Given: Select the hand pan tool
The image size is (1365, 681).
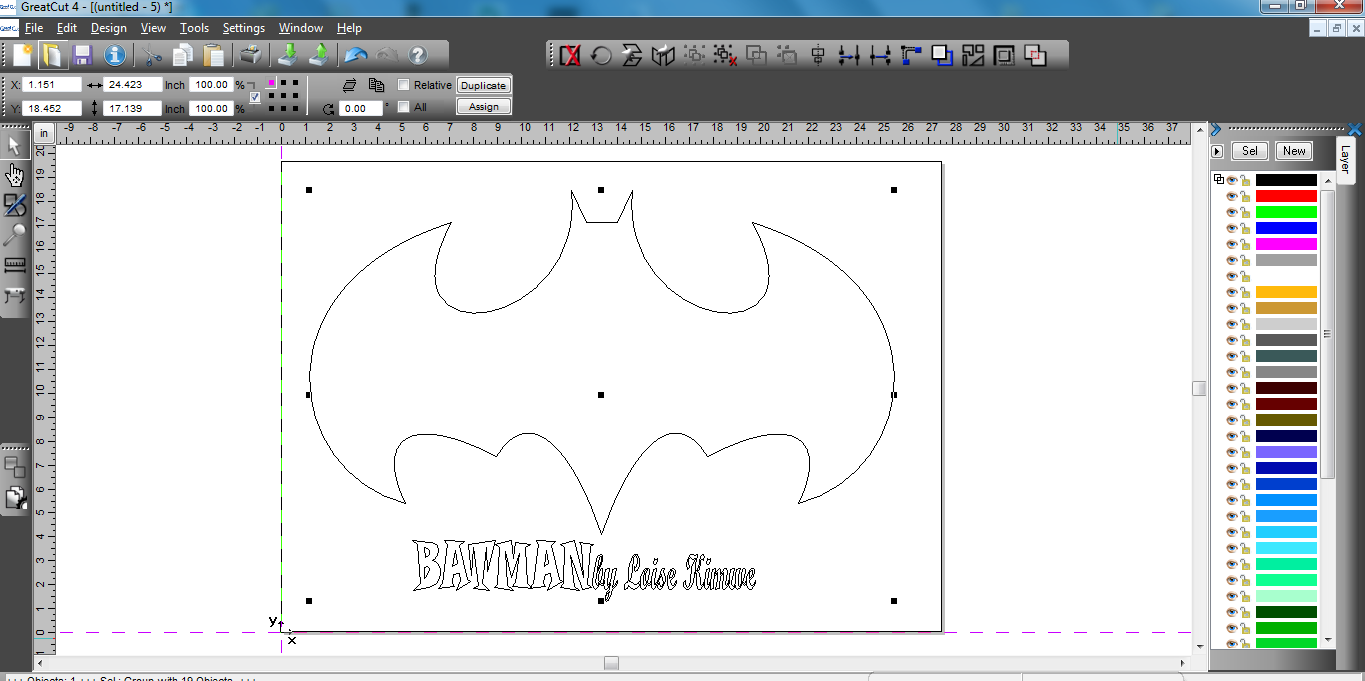Looking at the screenshot, I should click(x=14, y=176).
